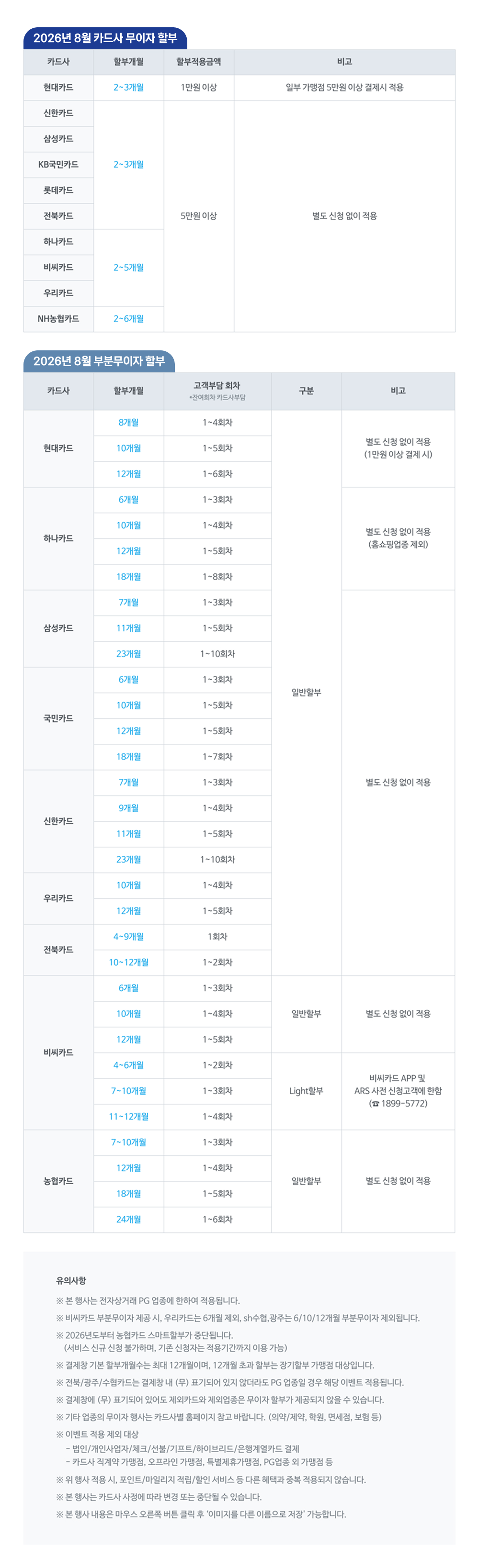Select 삼성카드 23개월 installment entry
The image size is (479, 1568).
coord(128,654)
